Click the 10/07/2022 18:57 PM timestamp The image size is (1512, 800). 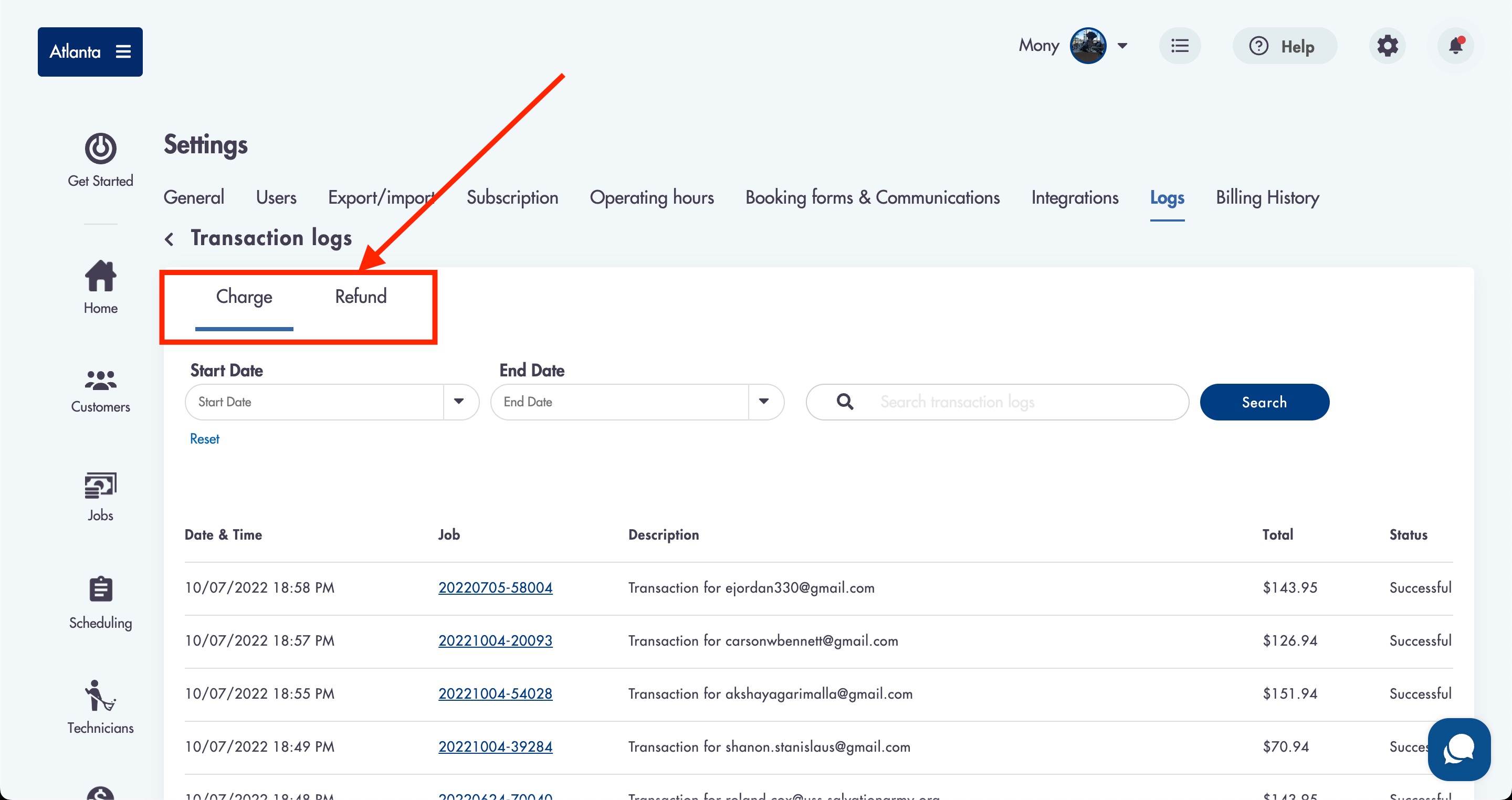click(x=259, y=640)
